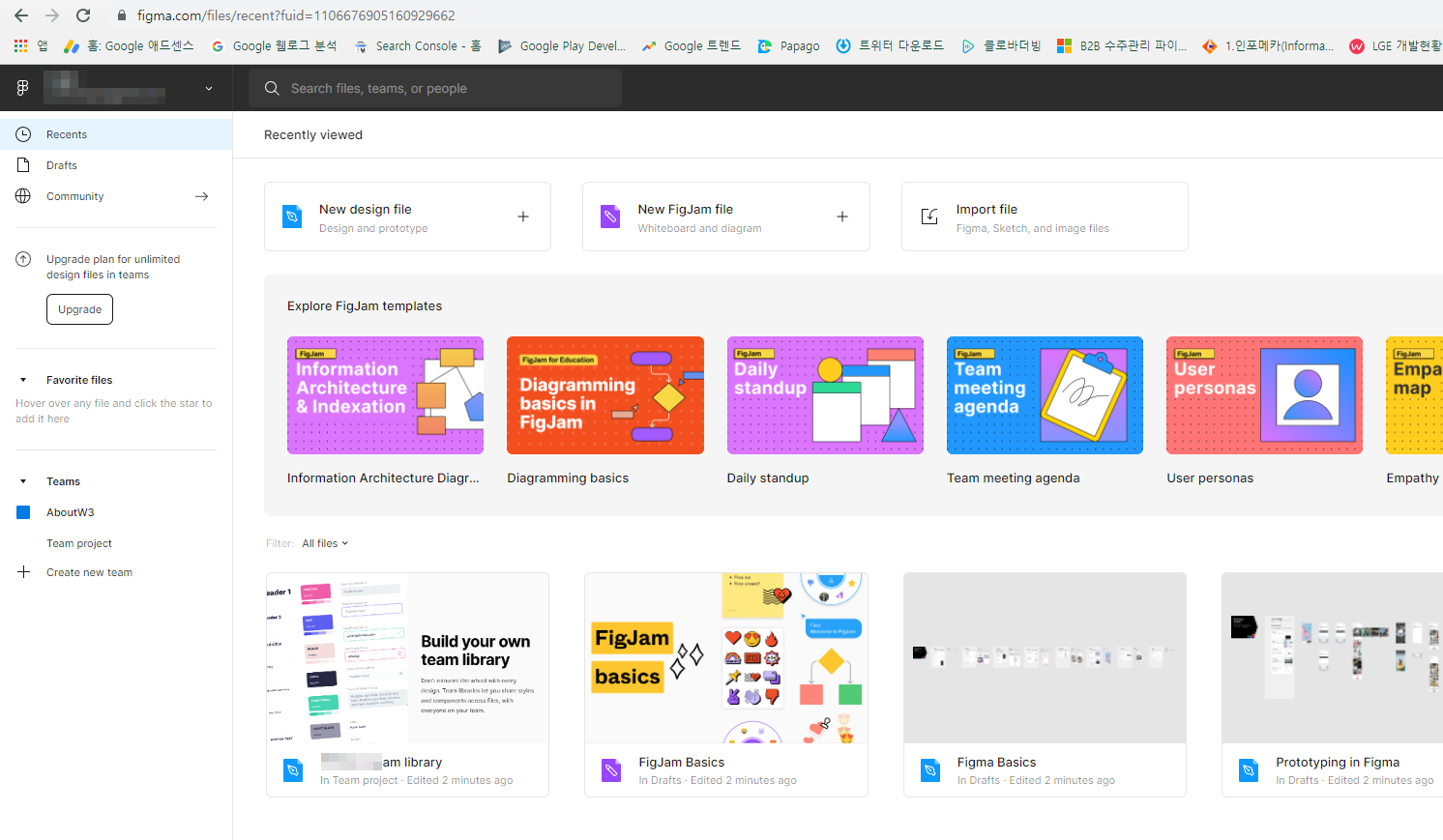This screenshot has width=1443, height=840.
Task: Open the team library file thumbnail
Action: point(407,657)
